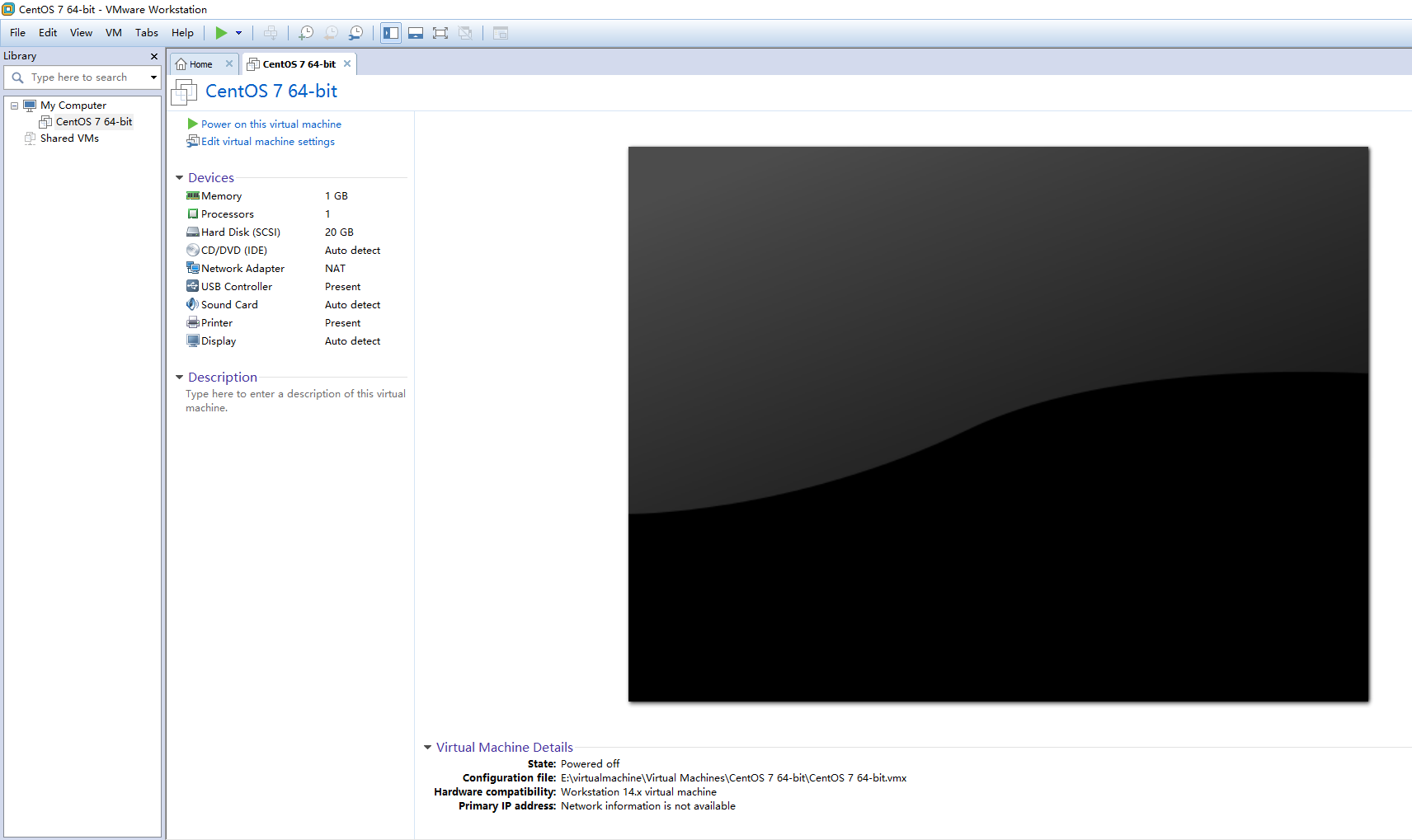Select Shared VMs in the library

click(69, 138)
